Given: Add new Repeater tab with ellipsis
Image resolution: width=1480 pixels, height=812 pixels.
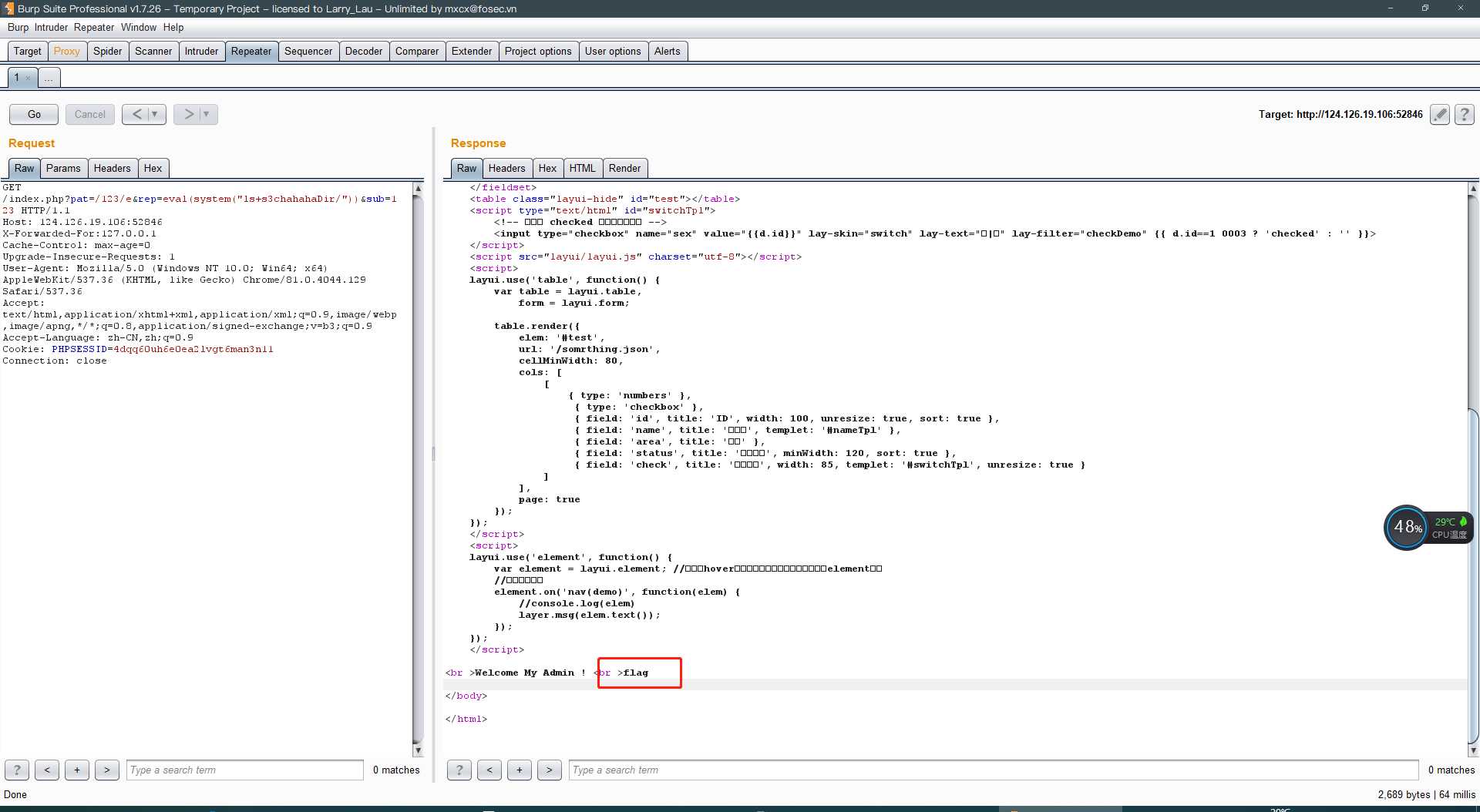Looking at the screenshot, I should tap(49, 77).
